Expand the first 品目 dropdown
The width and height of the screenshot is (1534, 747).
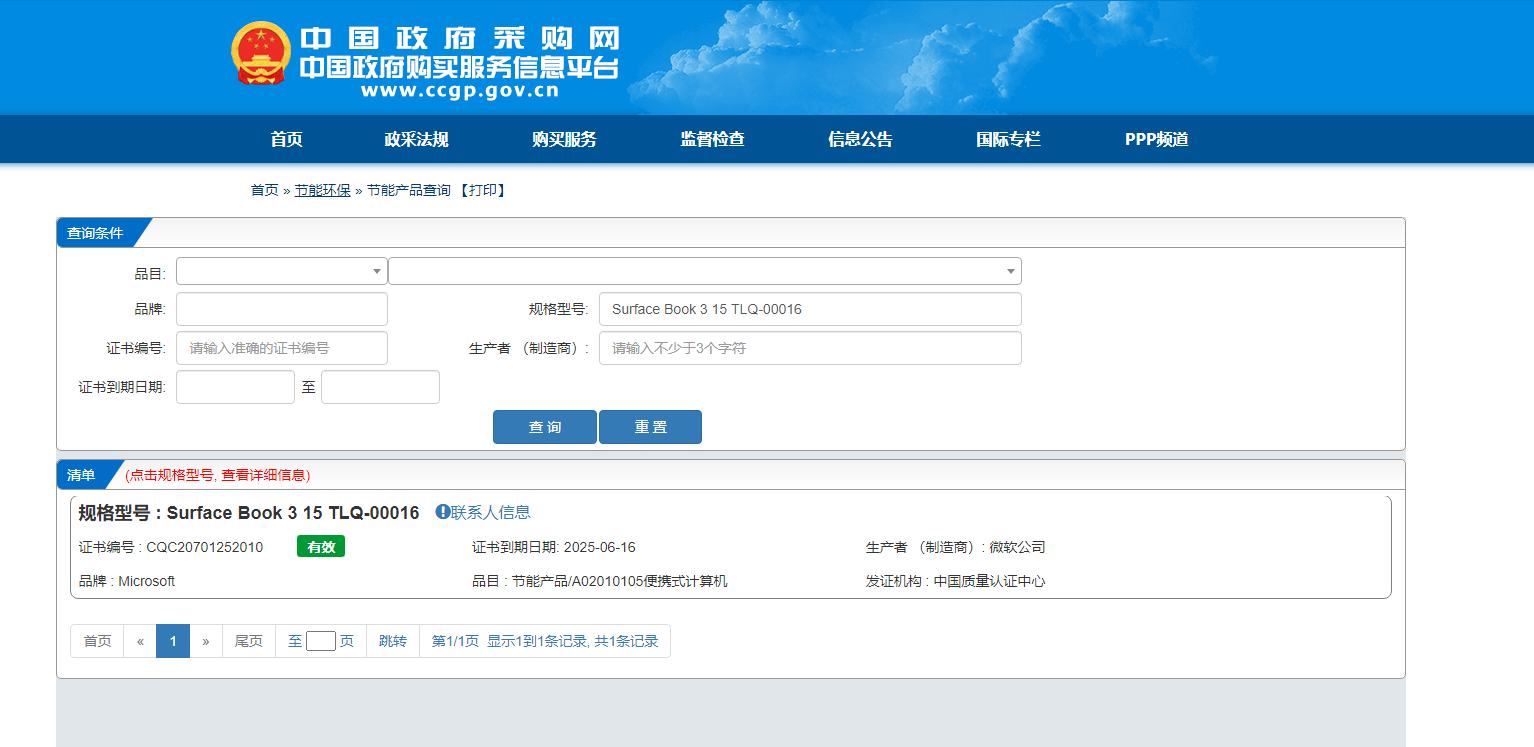tap(282, 271)
